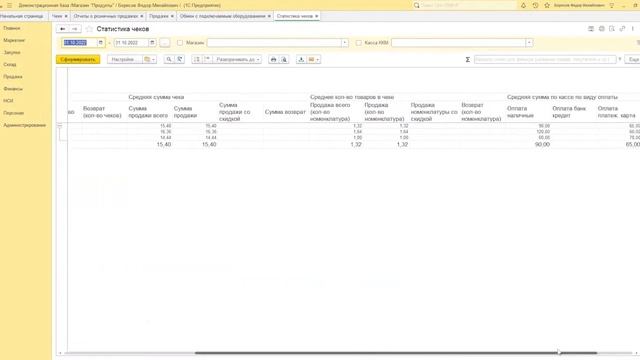The height and width of the screenshot is (360, 640).
Task: Open the Еще menu button
Action: click(633, 60)
